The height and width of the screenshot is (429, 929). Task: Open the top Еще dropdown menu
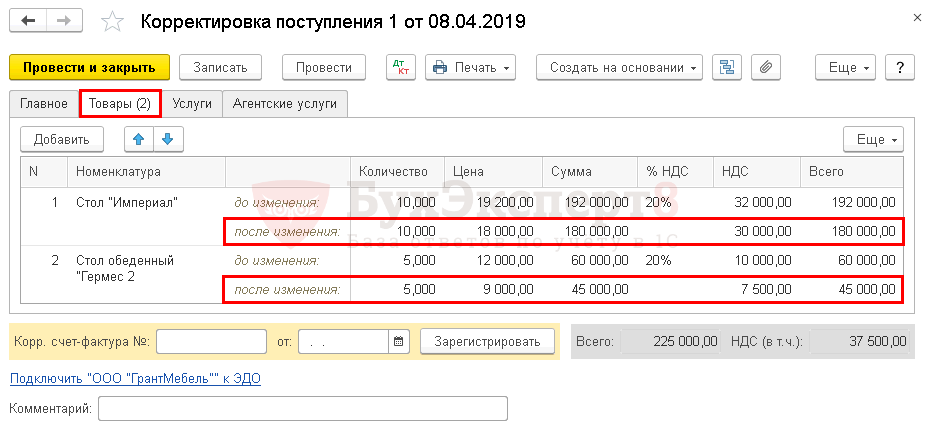848,67
